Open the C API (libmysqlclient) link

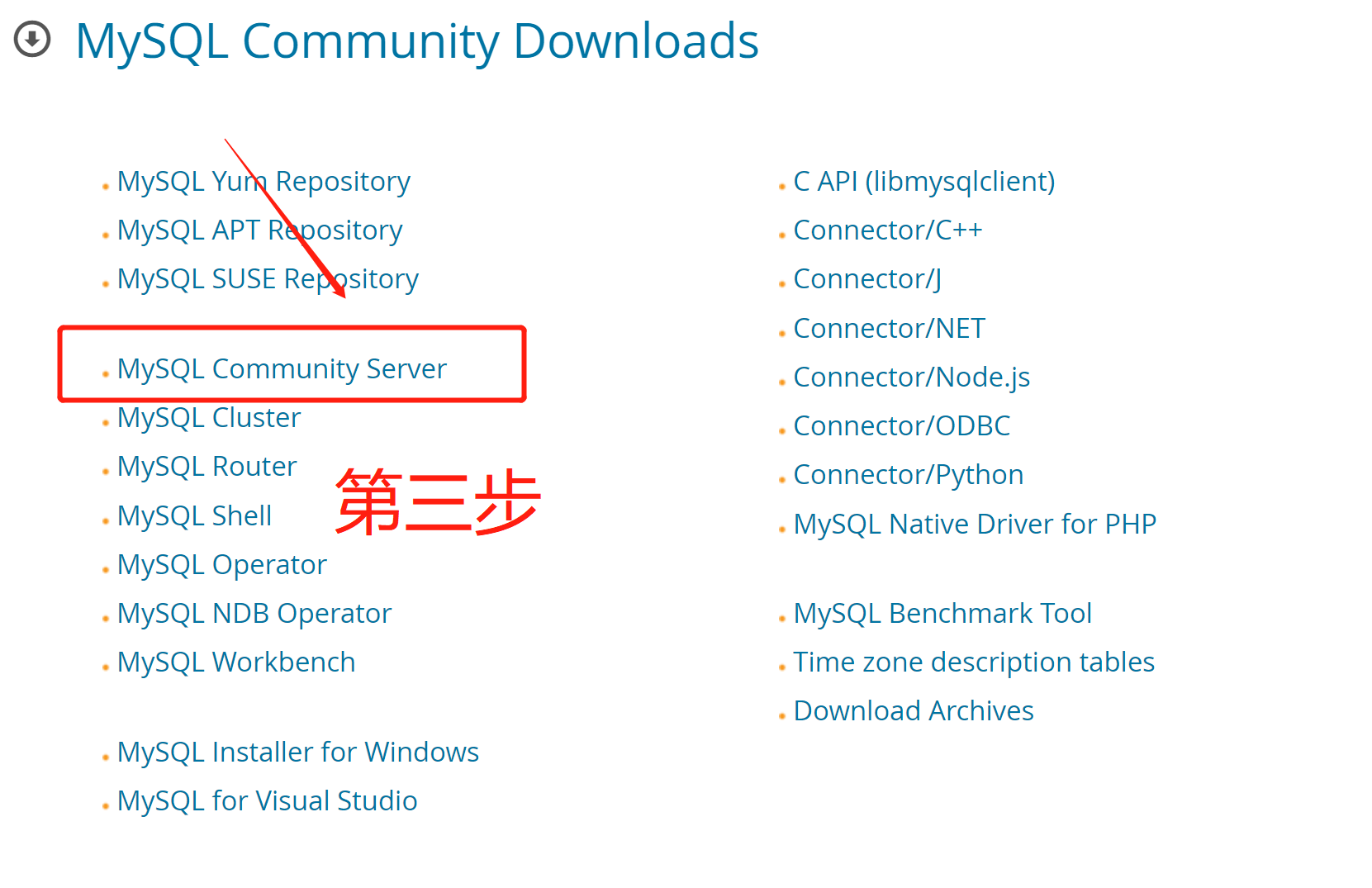point(924,182)
